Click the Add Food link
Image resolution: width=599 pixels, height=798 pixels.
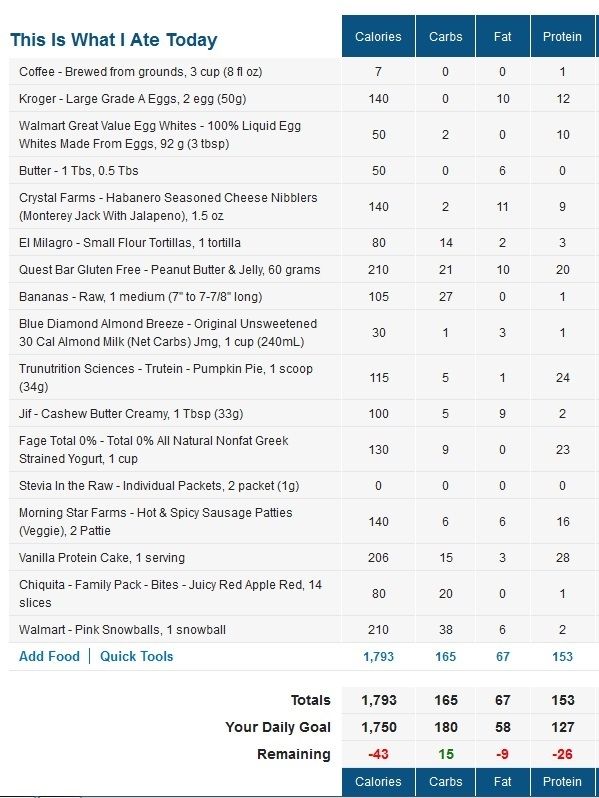(x=49, y=656)
